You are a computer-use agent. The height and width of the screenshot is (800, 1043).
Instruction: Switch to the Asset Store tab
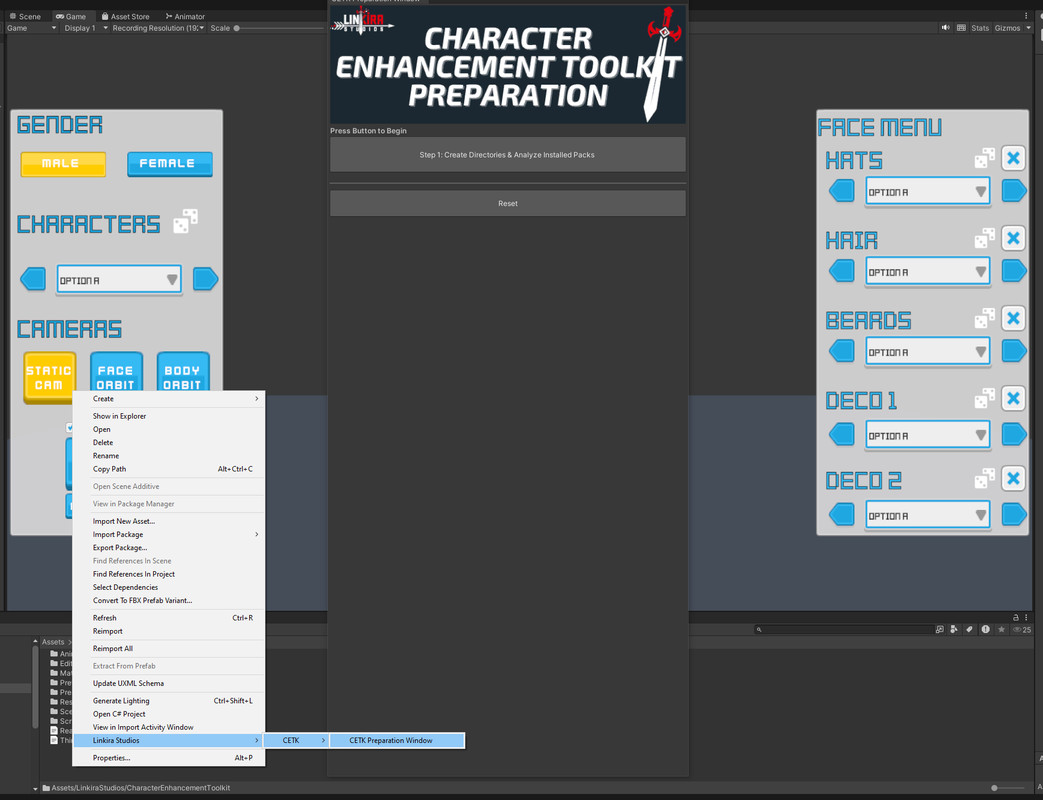pos(125,16)
